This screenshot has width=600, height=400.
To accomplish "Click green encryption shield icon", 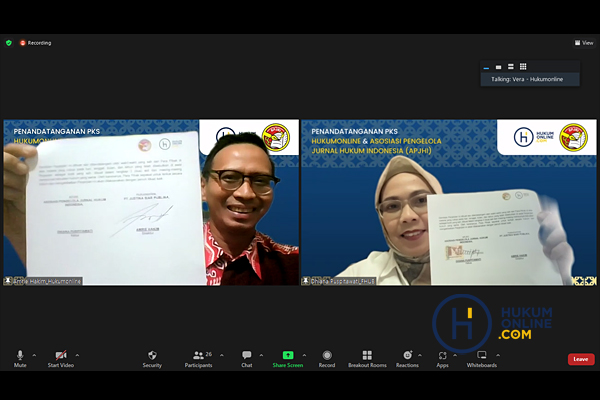I will coord(9,43).
